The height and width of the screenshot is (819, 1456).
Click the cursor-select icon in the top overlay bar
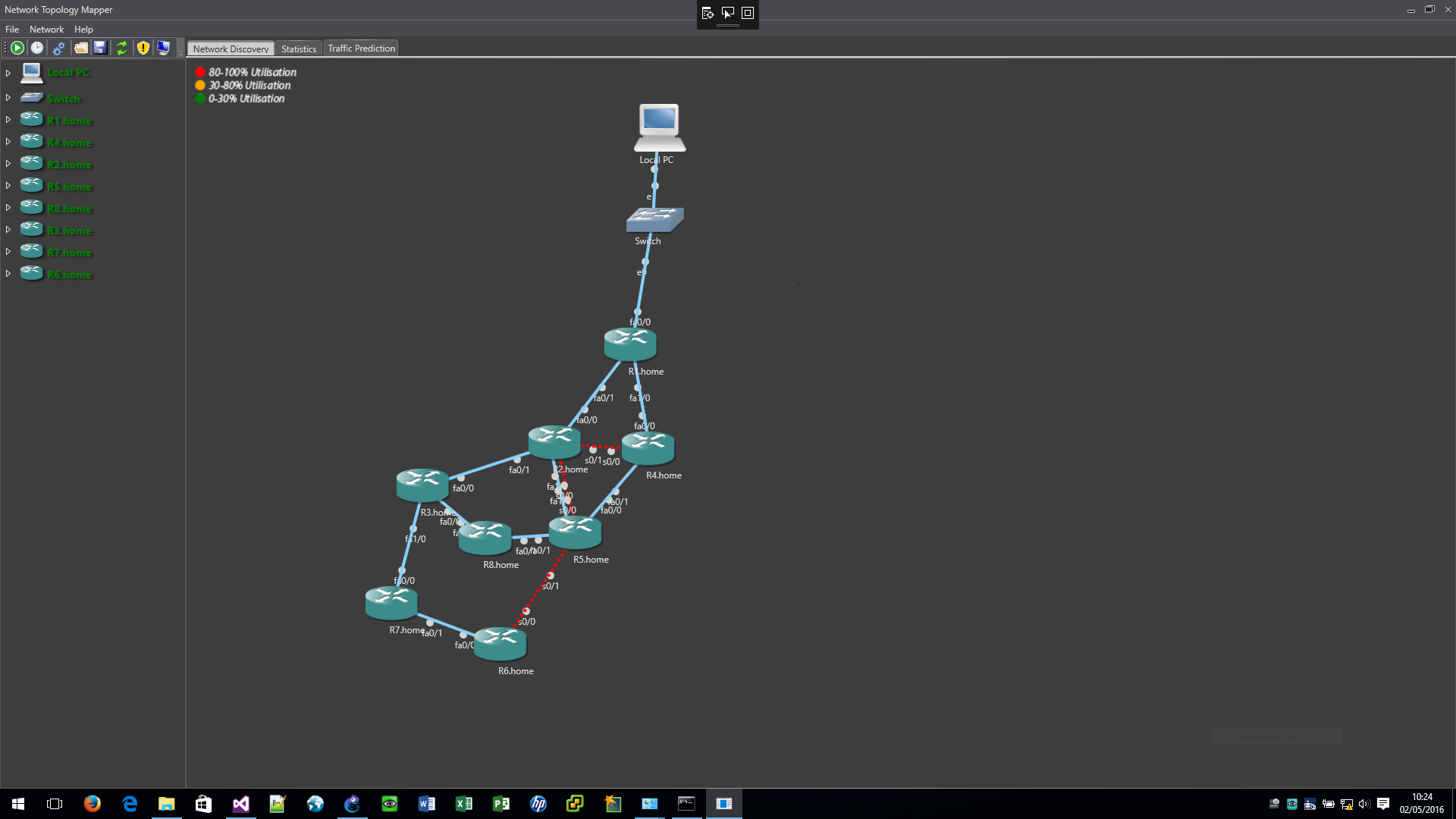[x=728, y=13]
